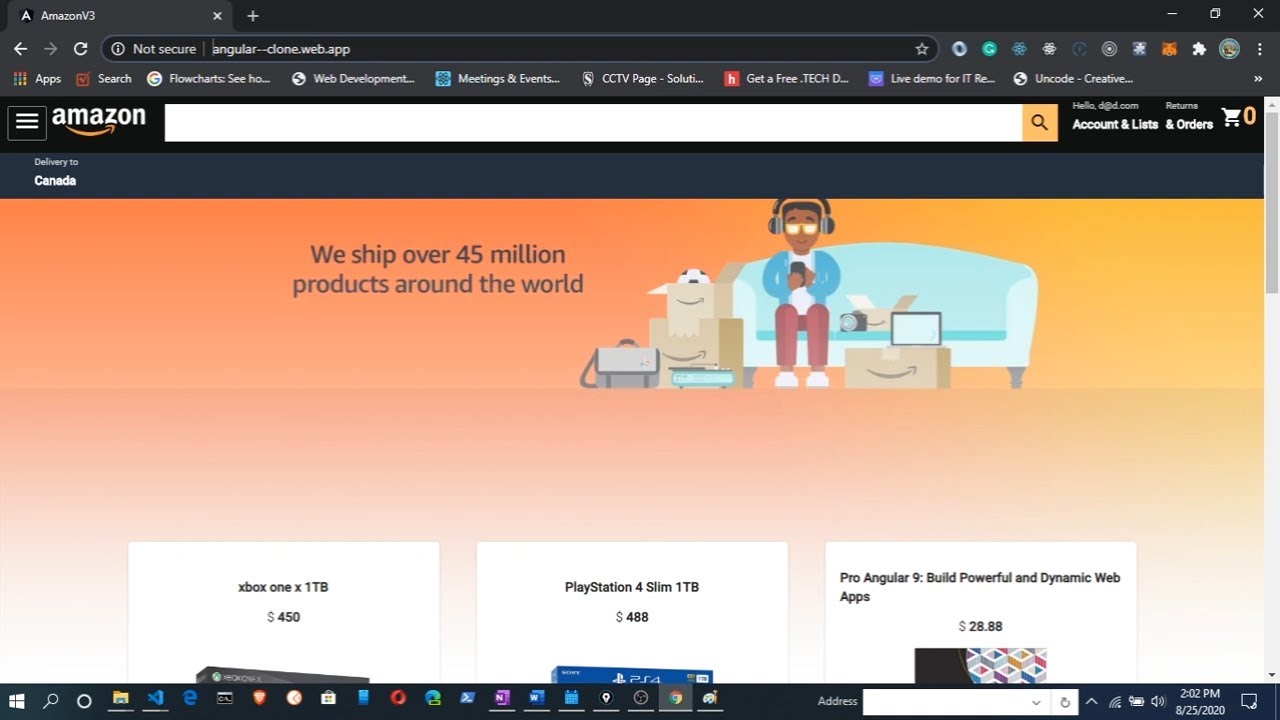Open the taskbar search magnifier

pyautogui.click(x=51, y=699)
